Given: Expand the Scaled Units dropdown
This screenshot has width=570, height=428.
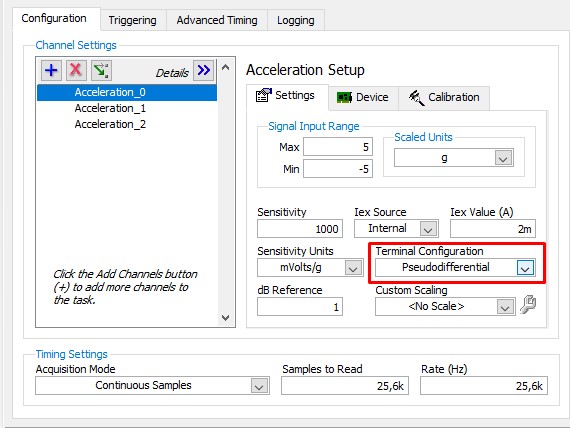Looking at the screenshot, I should click(503, 158).
